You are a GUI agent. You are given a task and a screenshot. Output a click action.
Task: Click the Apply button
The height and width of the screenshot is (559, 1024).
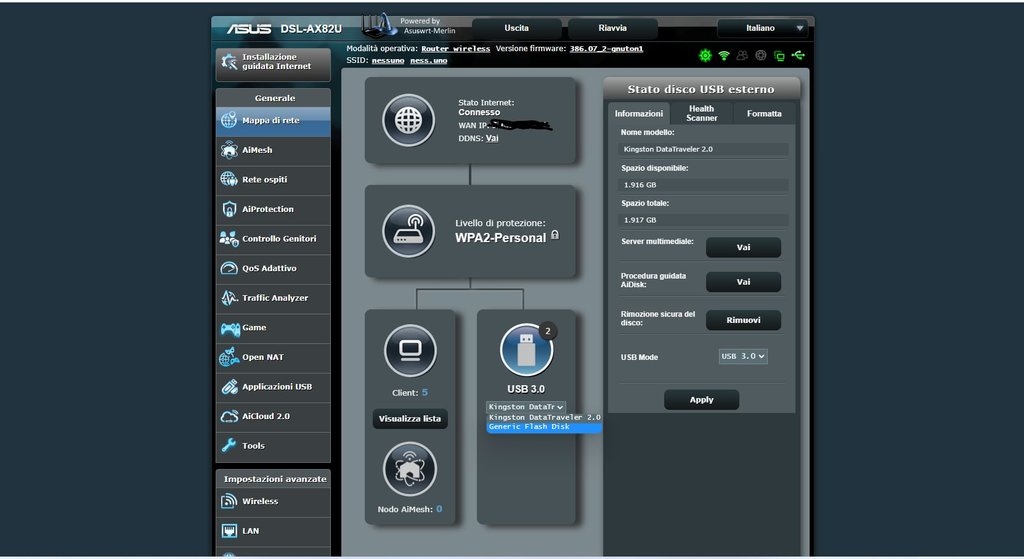[701, 400]
